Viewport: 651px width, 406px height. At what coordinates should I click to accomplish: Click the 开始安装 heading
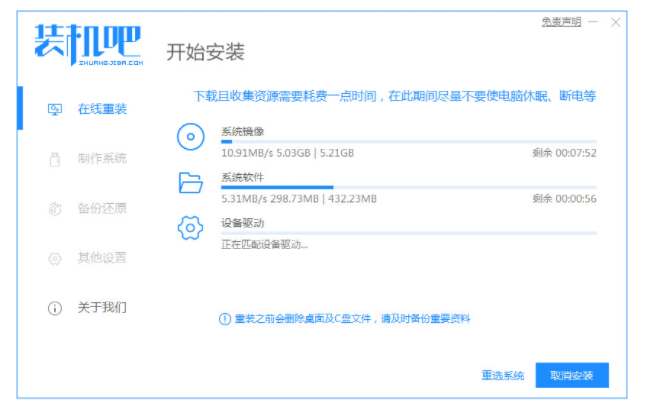[x=206, y=52]
